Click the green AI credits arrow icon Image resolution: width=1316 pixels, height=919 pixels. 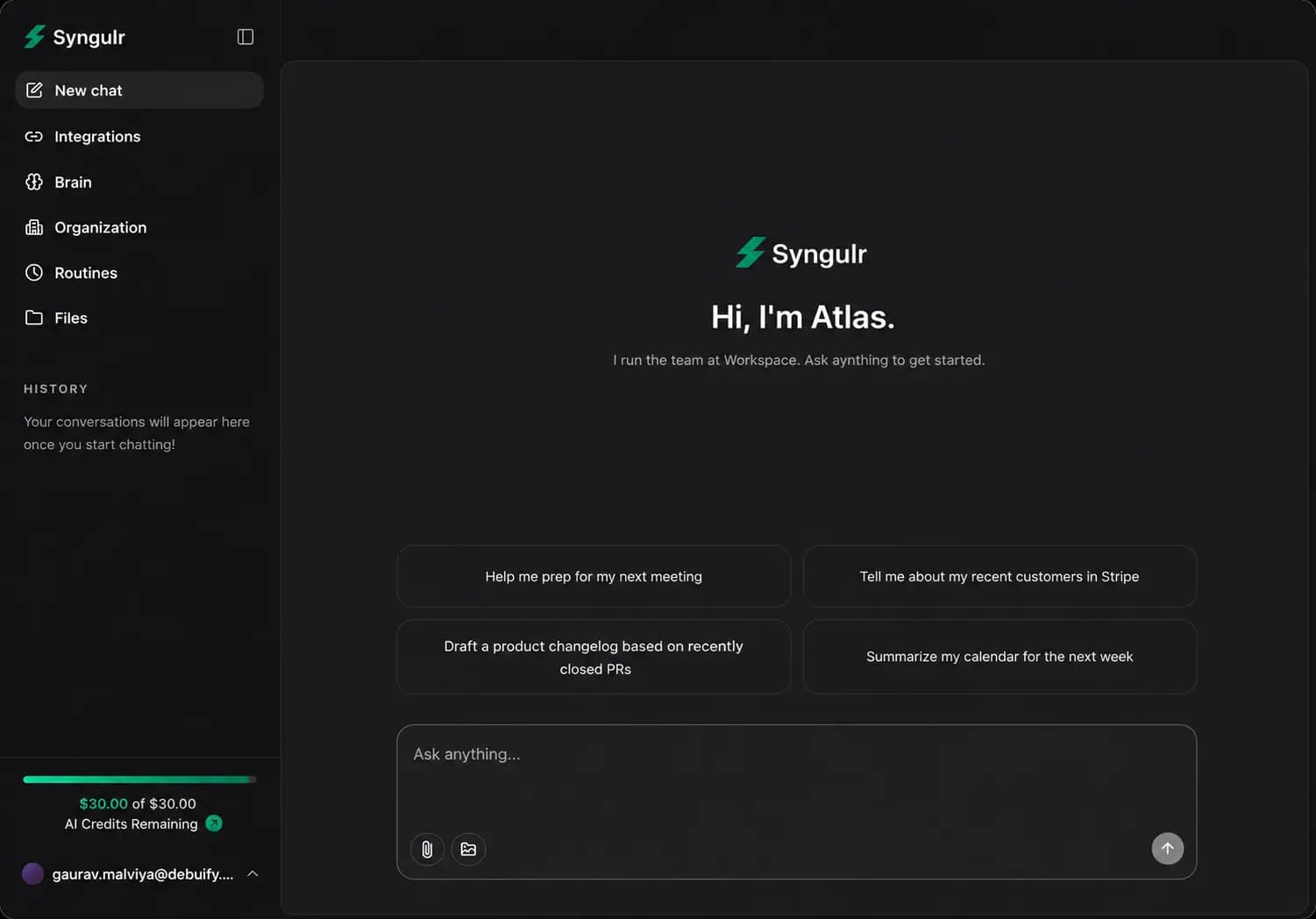[x=214, y=823]
